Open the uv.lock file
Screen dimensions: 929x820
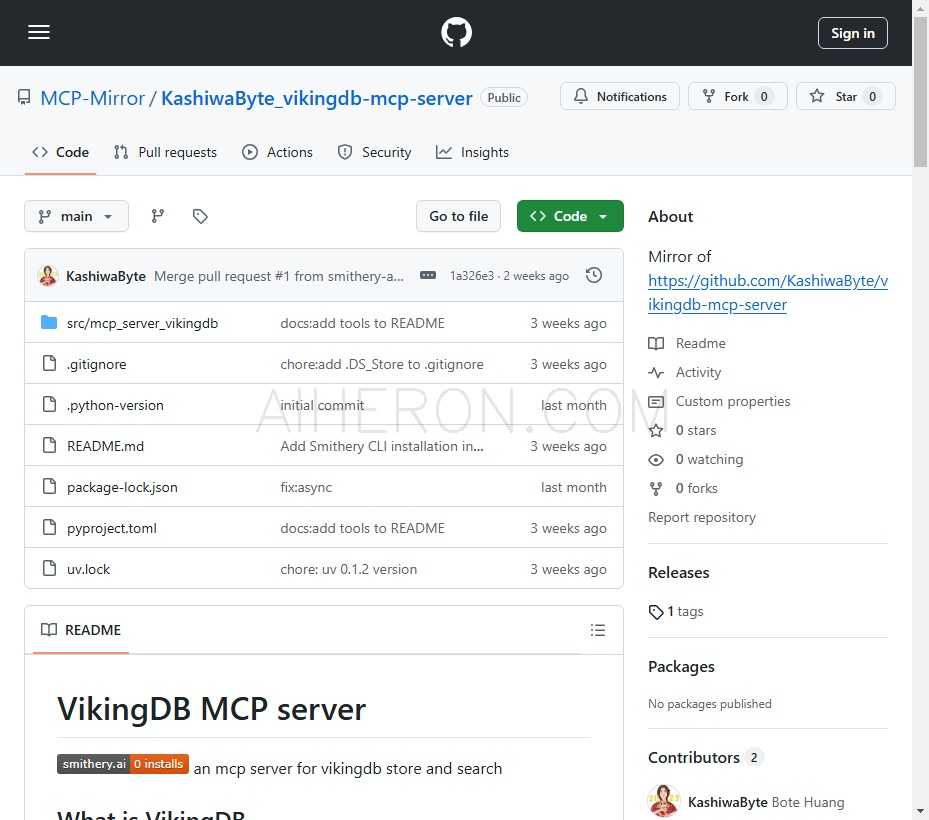click(88, 569)
